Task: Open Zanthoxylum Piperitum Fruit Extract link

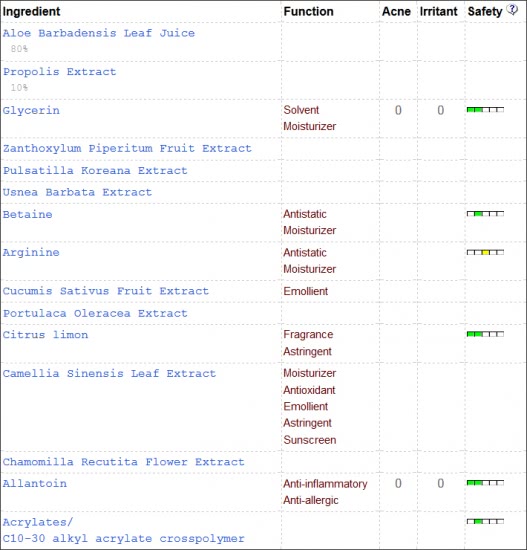Action: coord(127,148)
